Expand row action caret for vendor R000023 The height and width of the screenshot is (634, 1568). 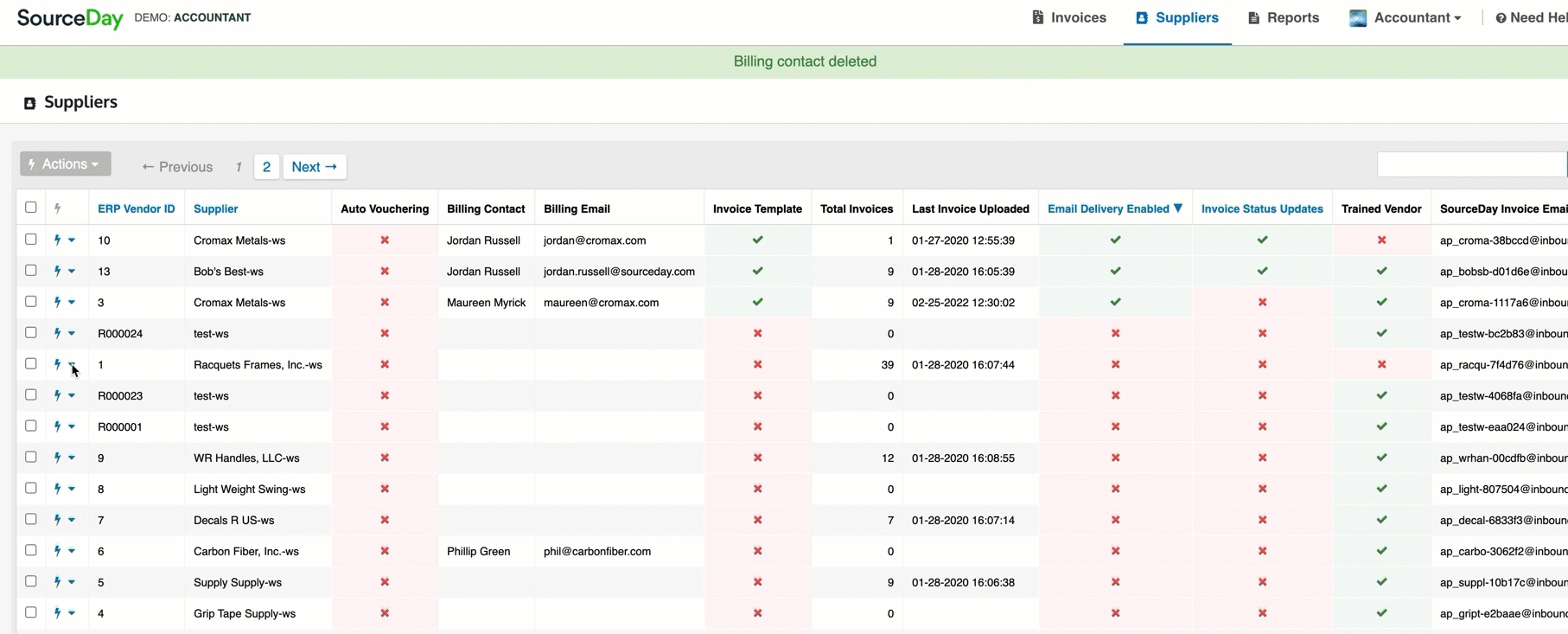[72, 396]
